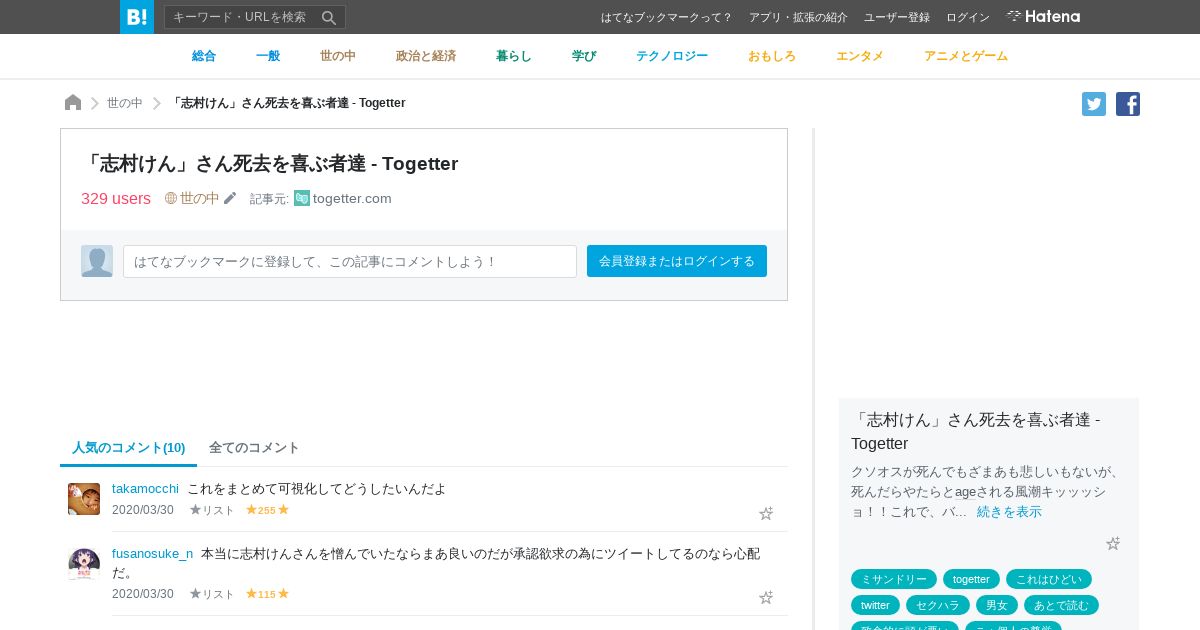Select the 一般 category tab
The image size is (1200, 630).
pyautogui.click(x=268, y=56)
